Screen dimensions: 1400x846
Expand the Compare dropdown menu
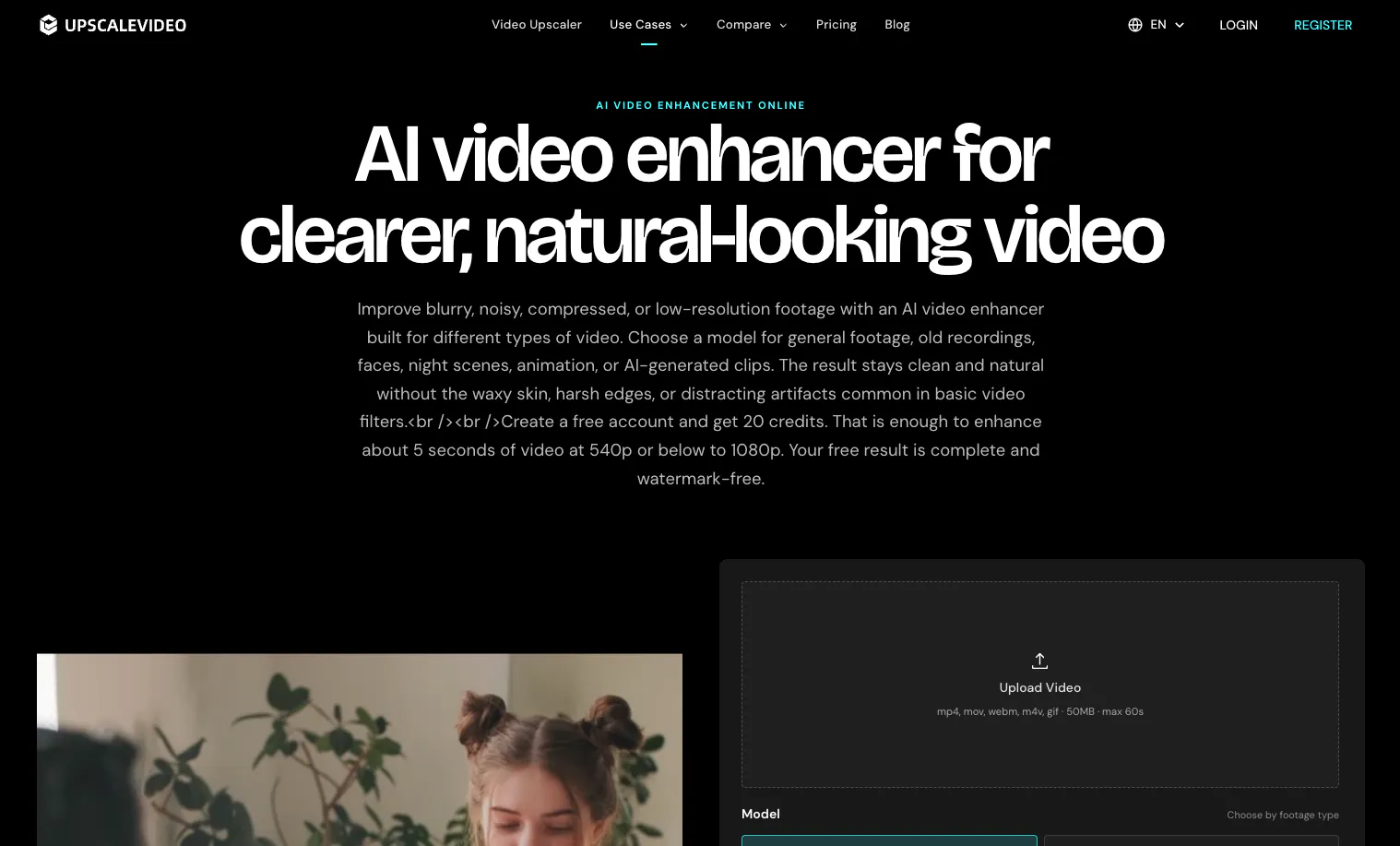(752, 25)
